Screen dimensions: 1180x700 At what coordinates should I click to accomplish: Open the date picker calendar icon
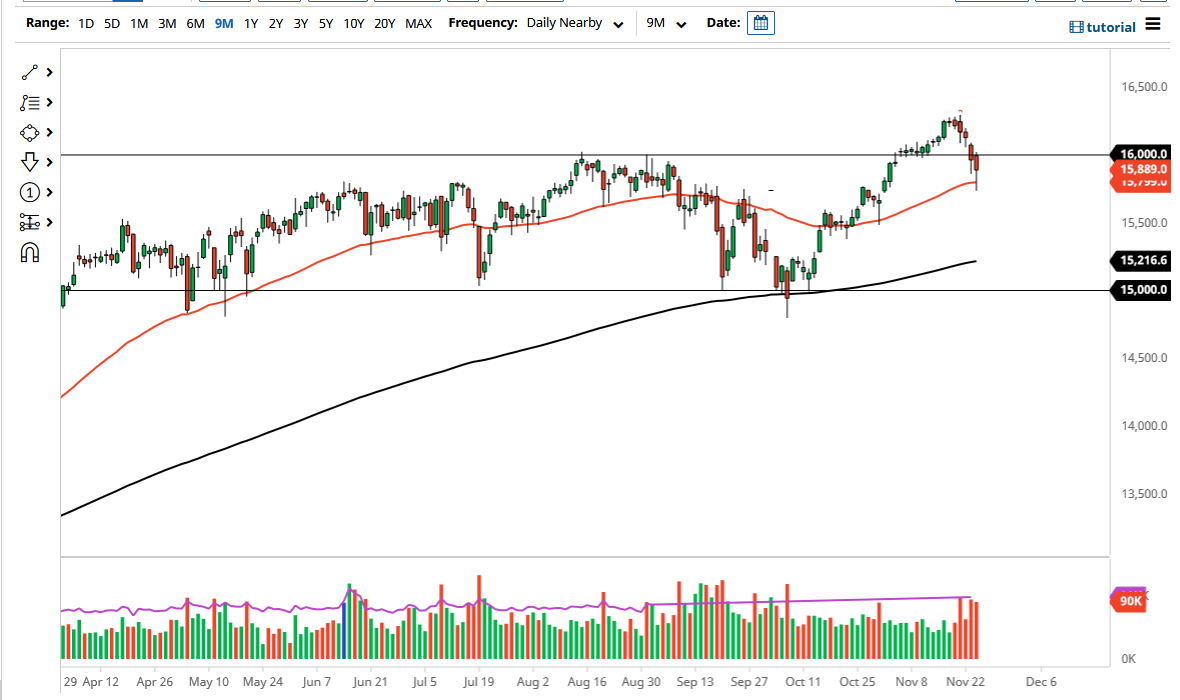point(760,22)
